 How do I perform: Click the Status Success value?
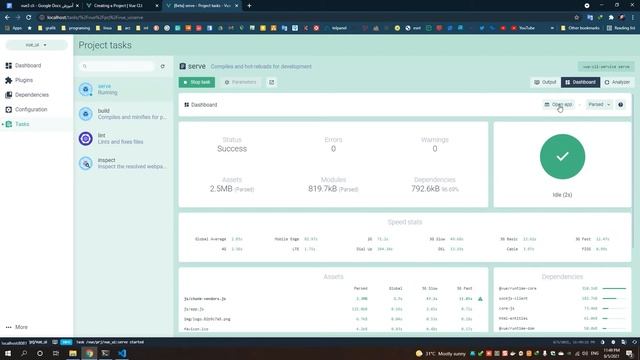click(232, 149)
